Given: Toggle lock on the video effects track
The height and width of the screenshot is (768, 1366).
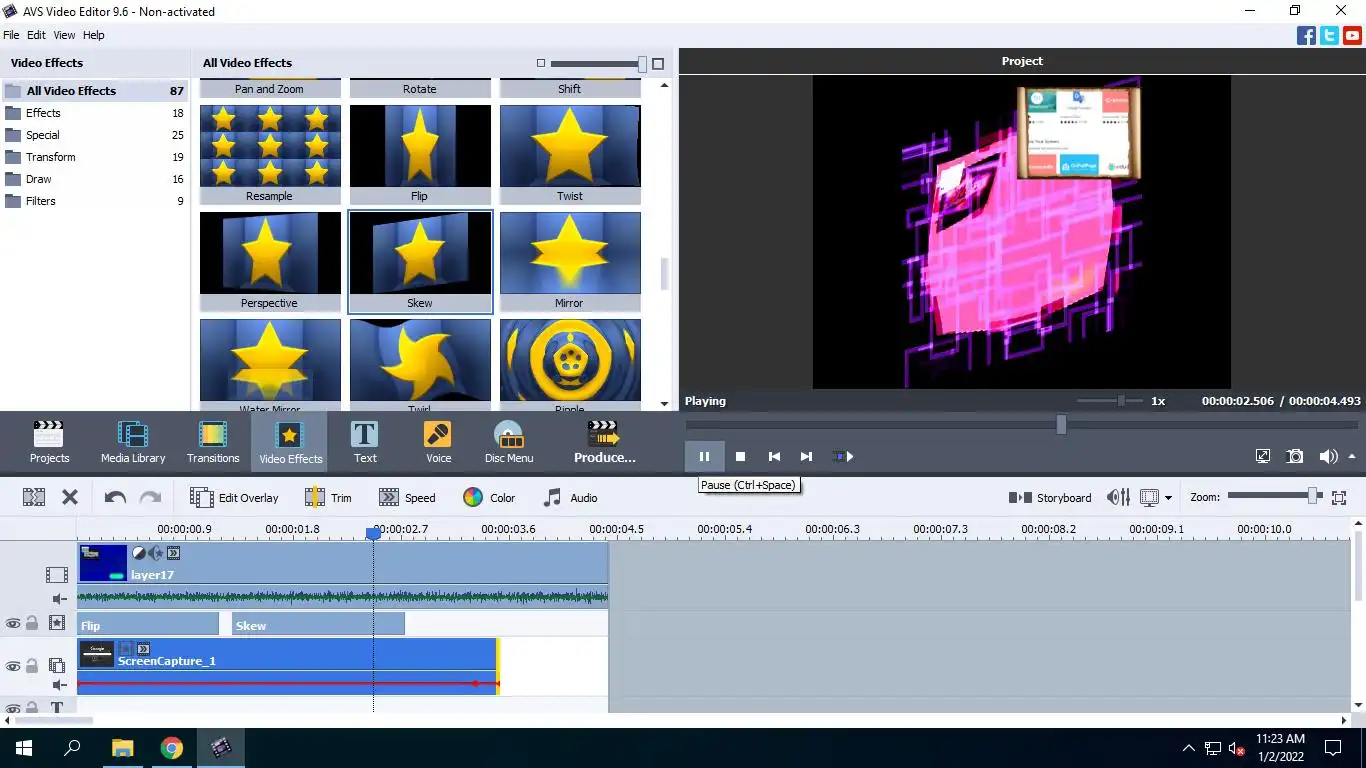Looking at the screenshot, I should 32,623.
